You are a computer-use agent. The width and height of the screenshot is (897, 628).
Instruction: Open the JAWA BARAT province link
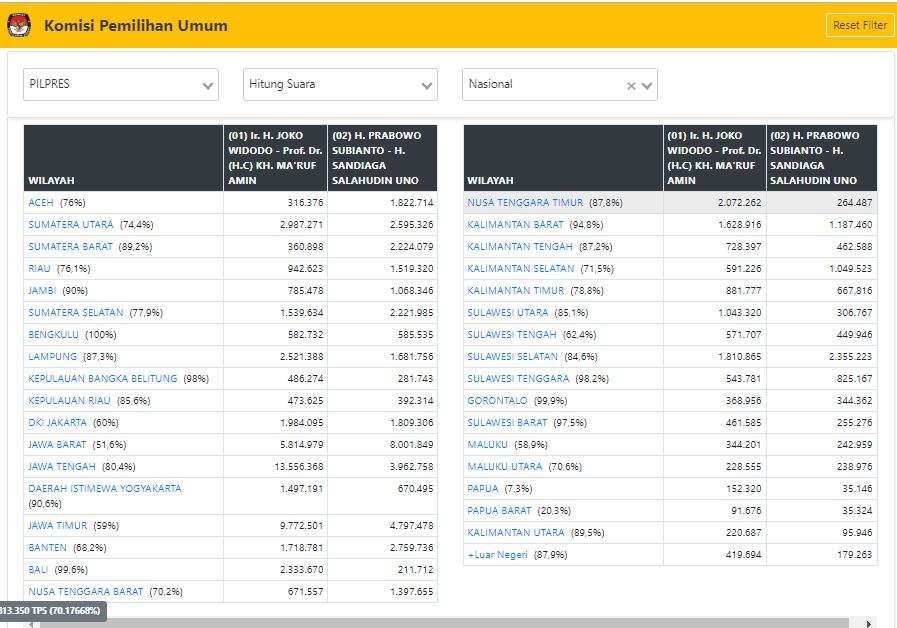click(x=57, y=445)
